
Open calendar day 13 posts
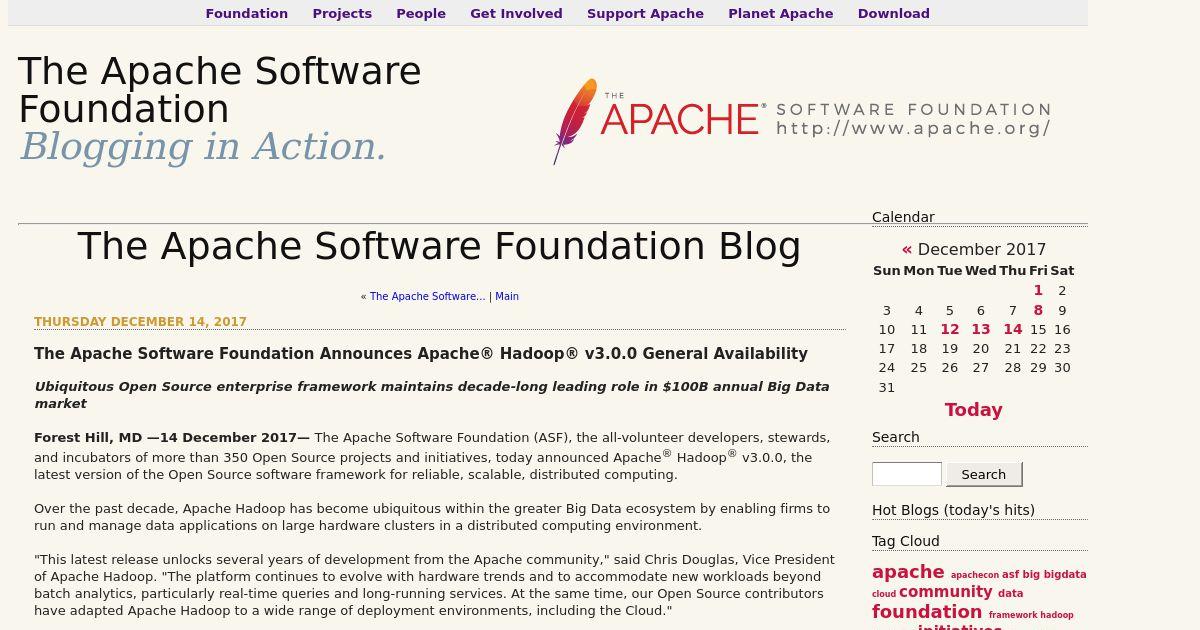coord(980,329)
